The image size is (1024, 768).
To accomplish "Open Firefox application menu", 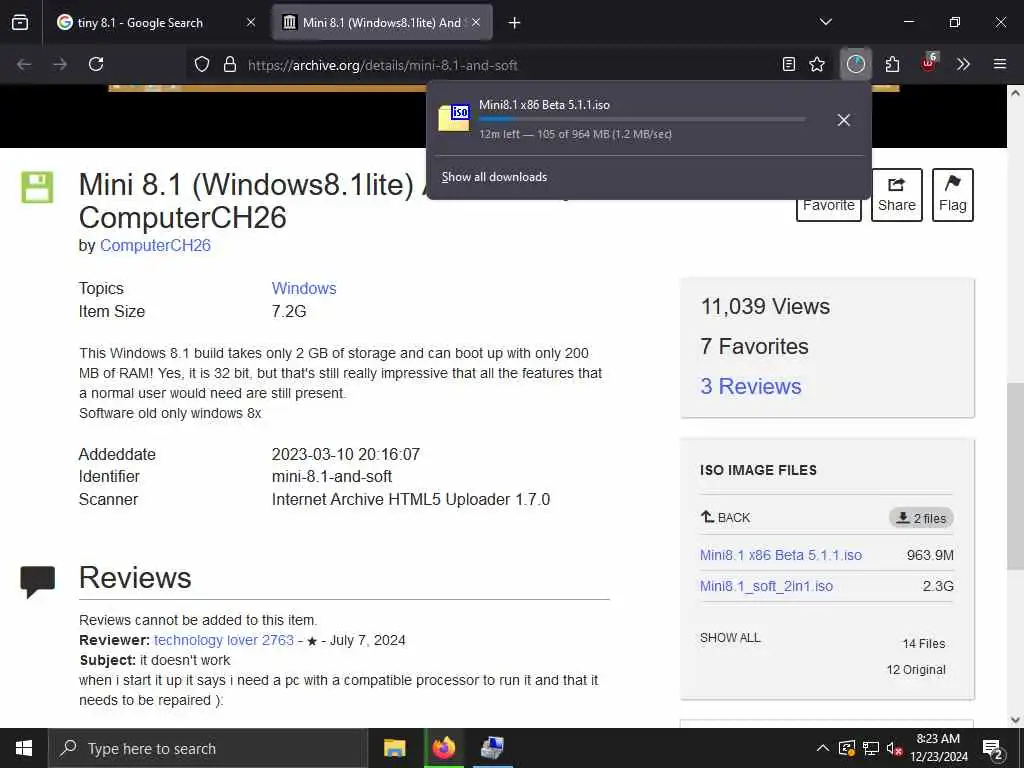I will coord(1000,64).
